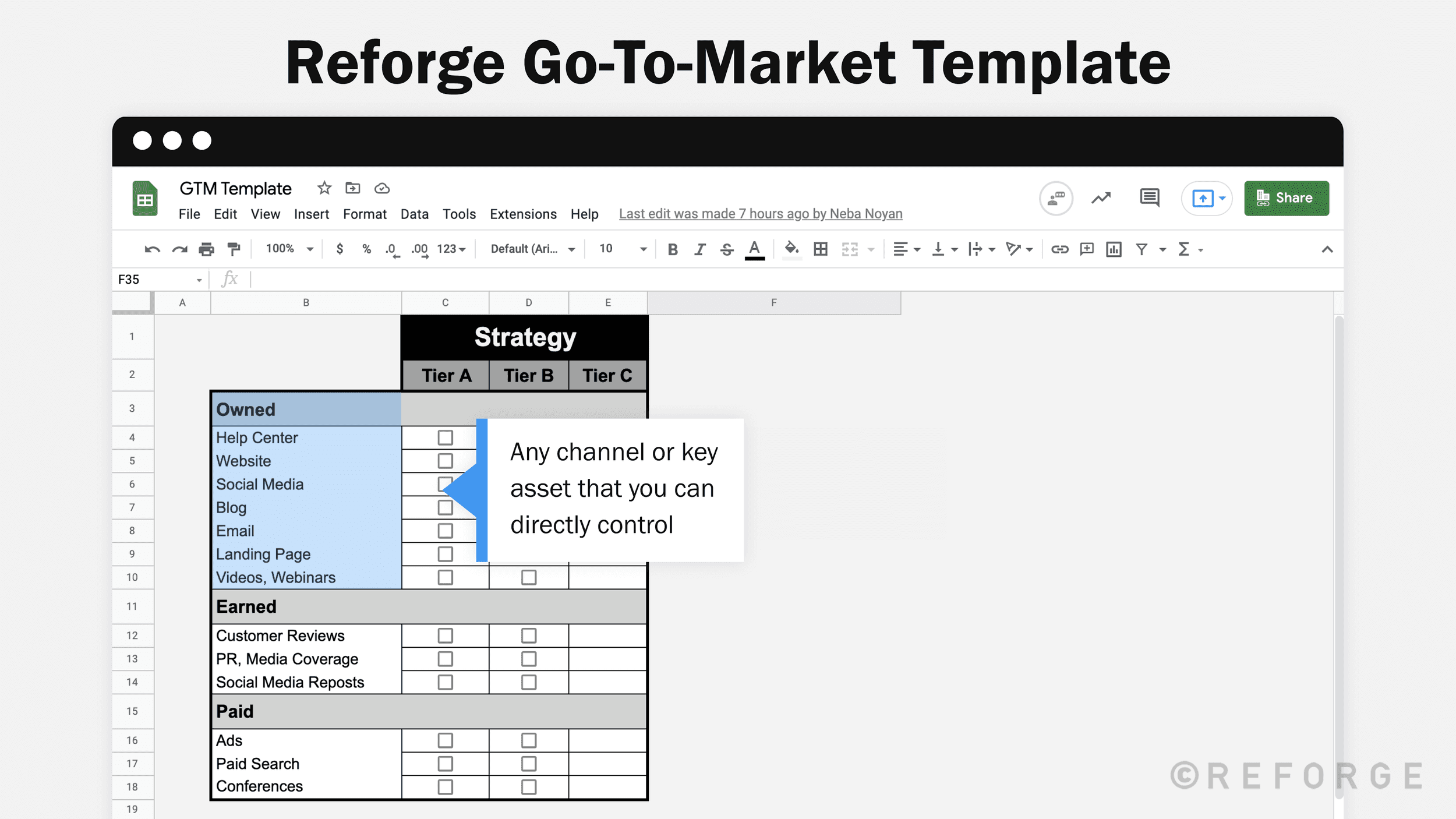Select the Paint format tool
The image size is (1456, 819).
coord(234,249)
